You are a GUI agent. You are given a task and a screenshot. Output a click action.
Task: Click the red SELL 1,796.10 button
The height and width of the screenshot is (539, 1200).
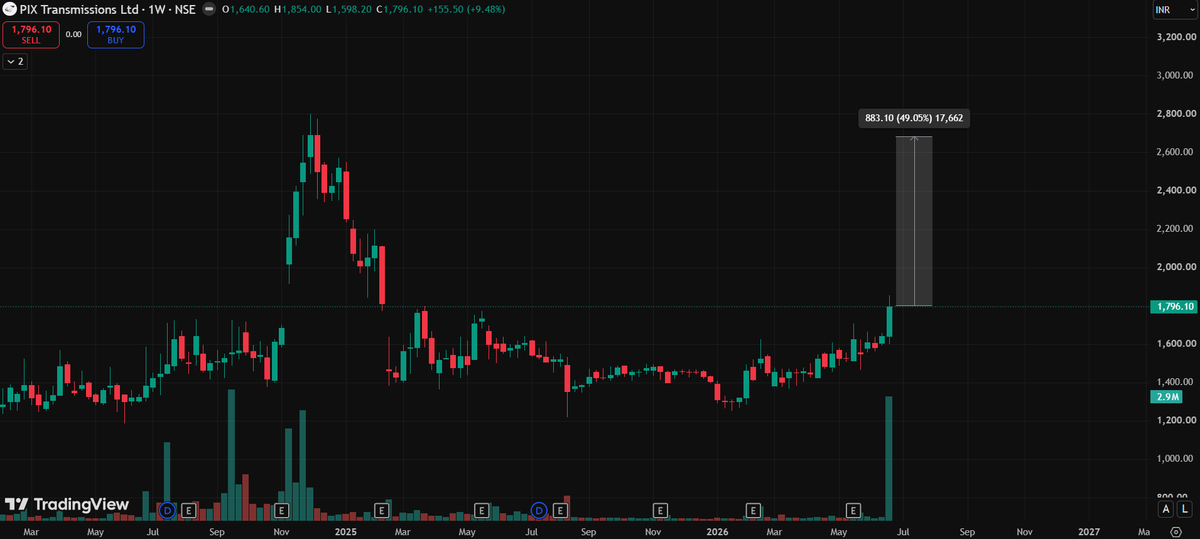(29, 35)
